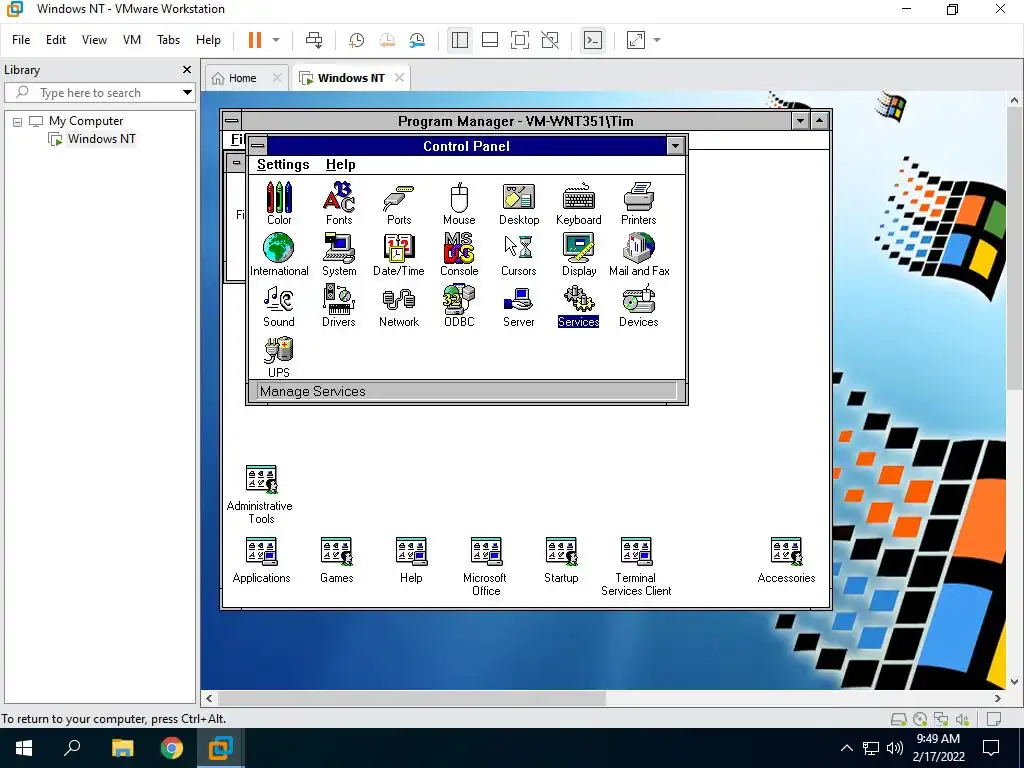Open the VMware Help menu
The width and height of the screenshot is (1024, 768).
coord(208,40)
